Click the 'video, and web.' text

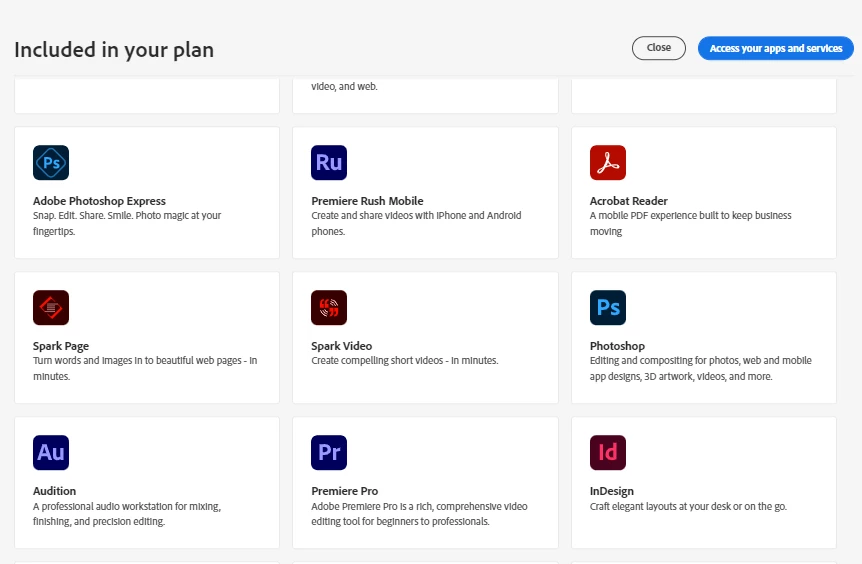344,86
